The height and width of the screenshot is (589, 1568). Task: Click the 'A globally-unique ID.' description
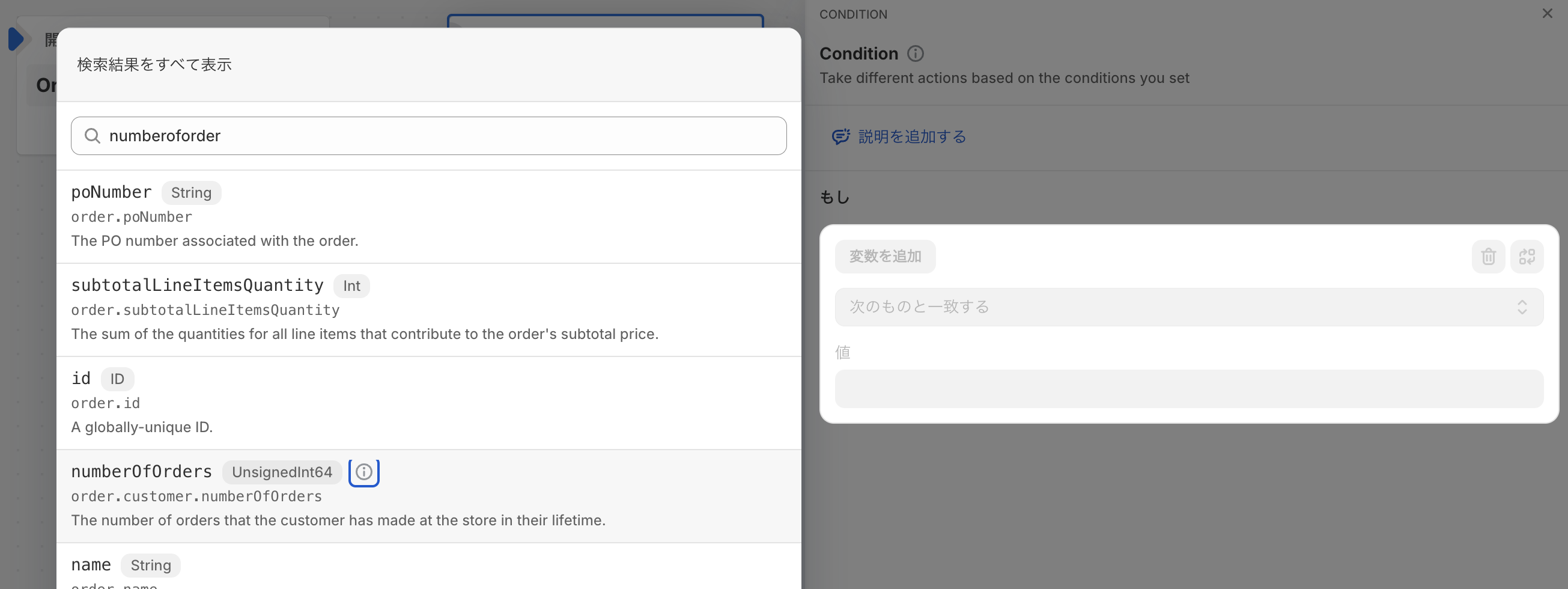click(x=142, y=427)
